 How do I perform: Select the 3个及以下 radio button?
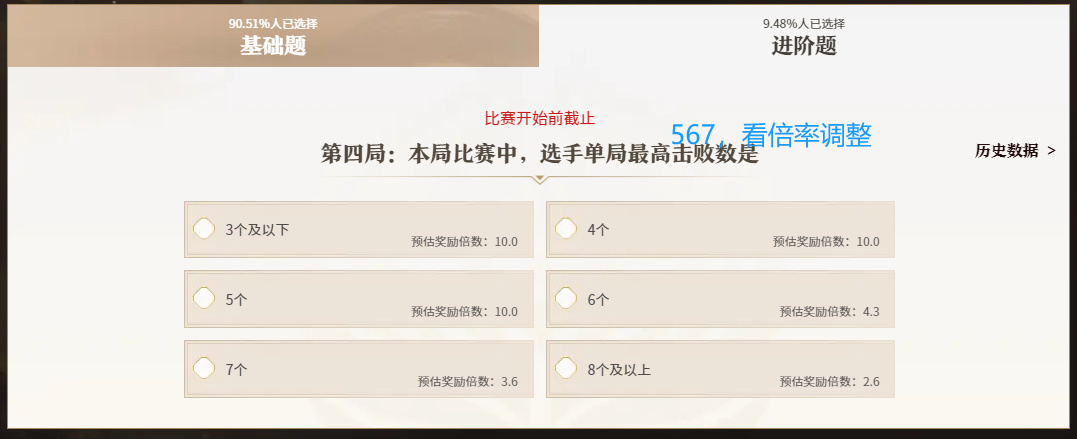click(x=204, y=229)
